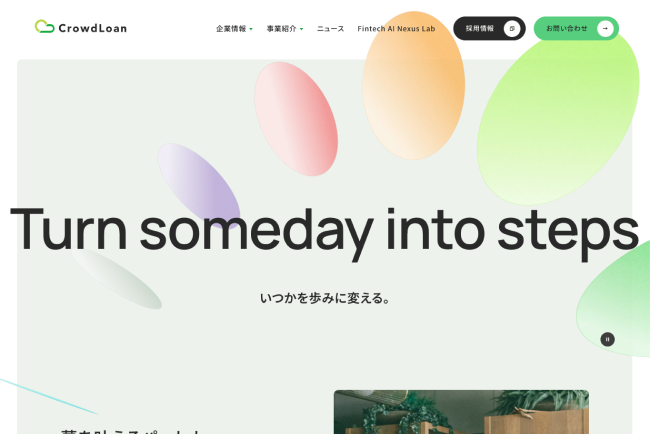Screen dimensions: 650x434
Task: Click the external-link icon in 採用情報 button
Action: 512,29
